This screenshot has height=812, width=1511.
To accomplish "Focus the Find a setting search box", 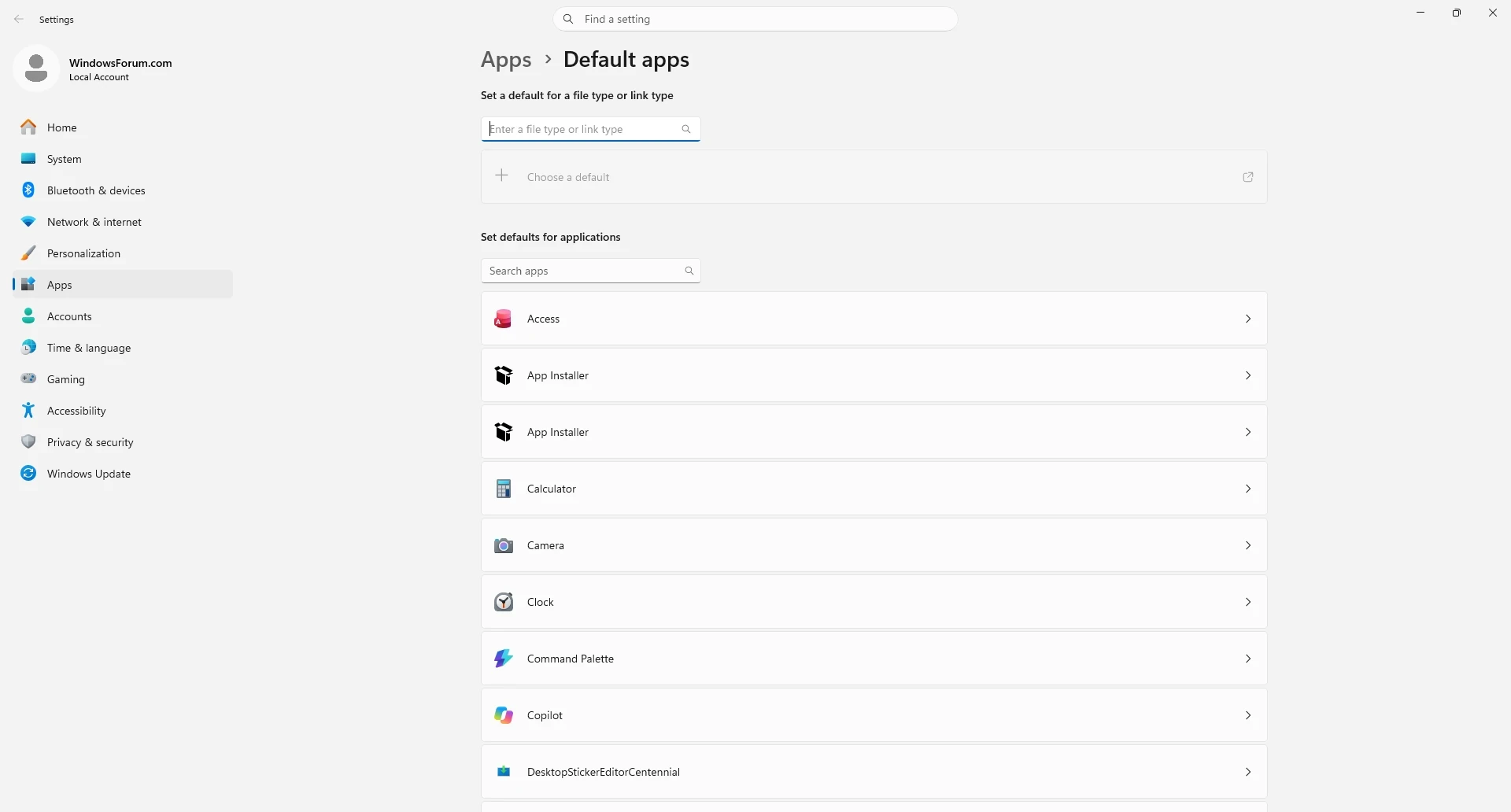I will pos(755,19).
